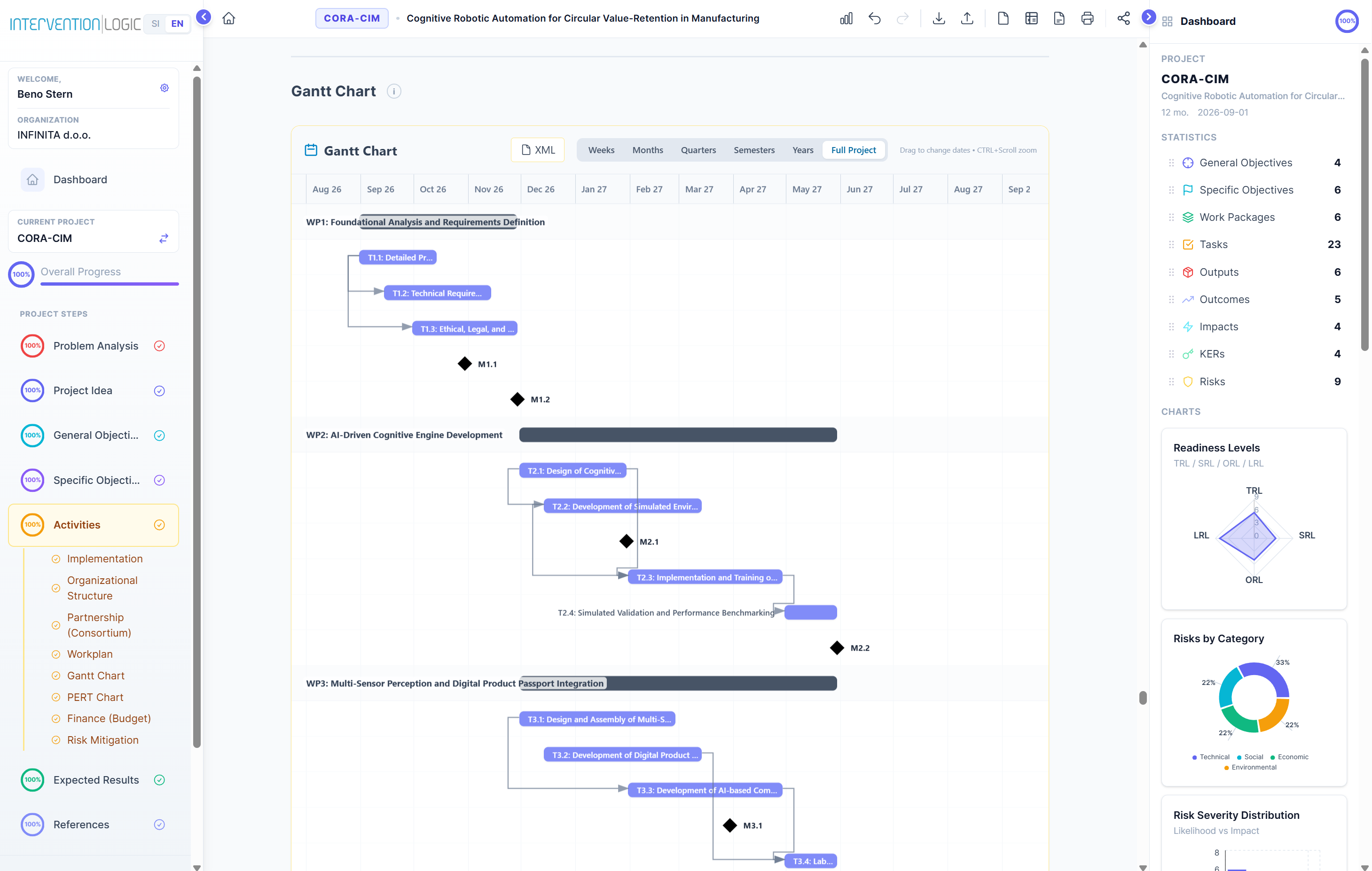1372x871 pixels.
Task: Open the Problem Analysis step
Action: tap(94, 346)
